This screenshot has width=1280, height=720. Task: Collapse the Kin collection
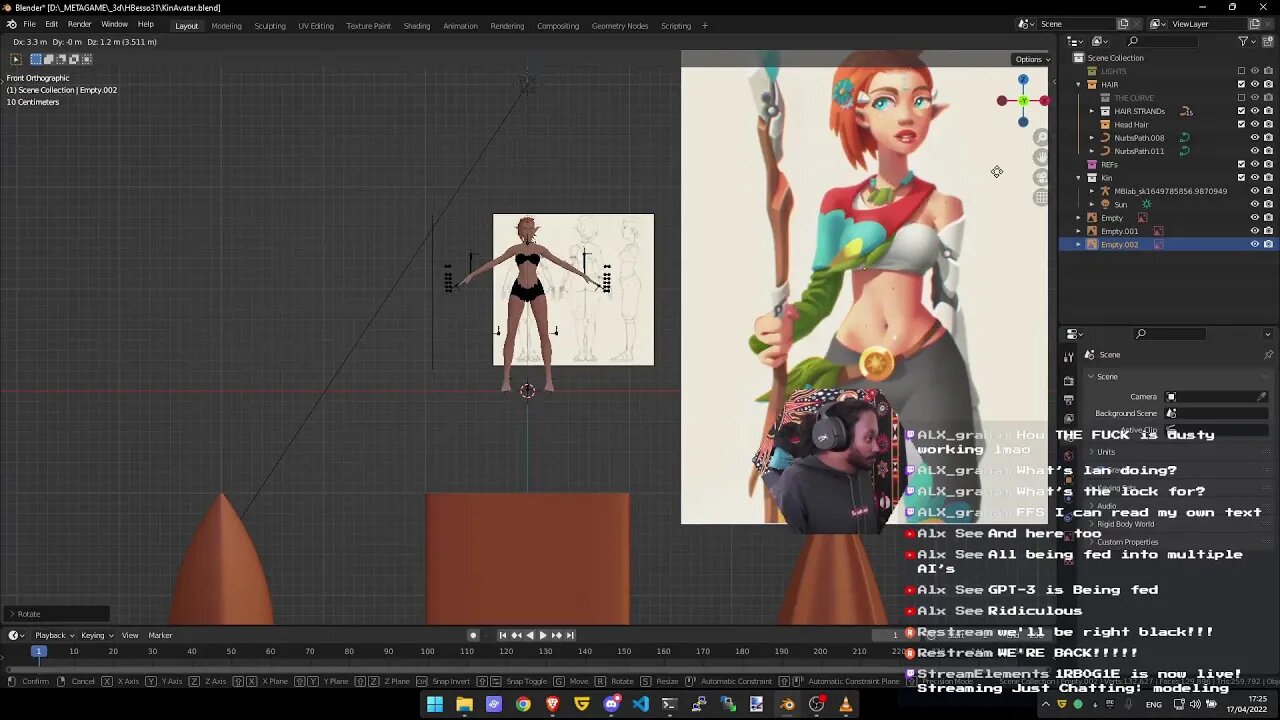1078,178
